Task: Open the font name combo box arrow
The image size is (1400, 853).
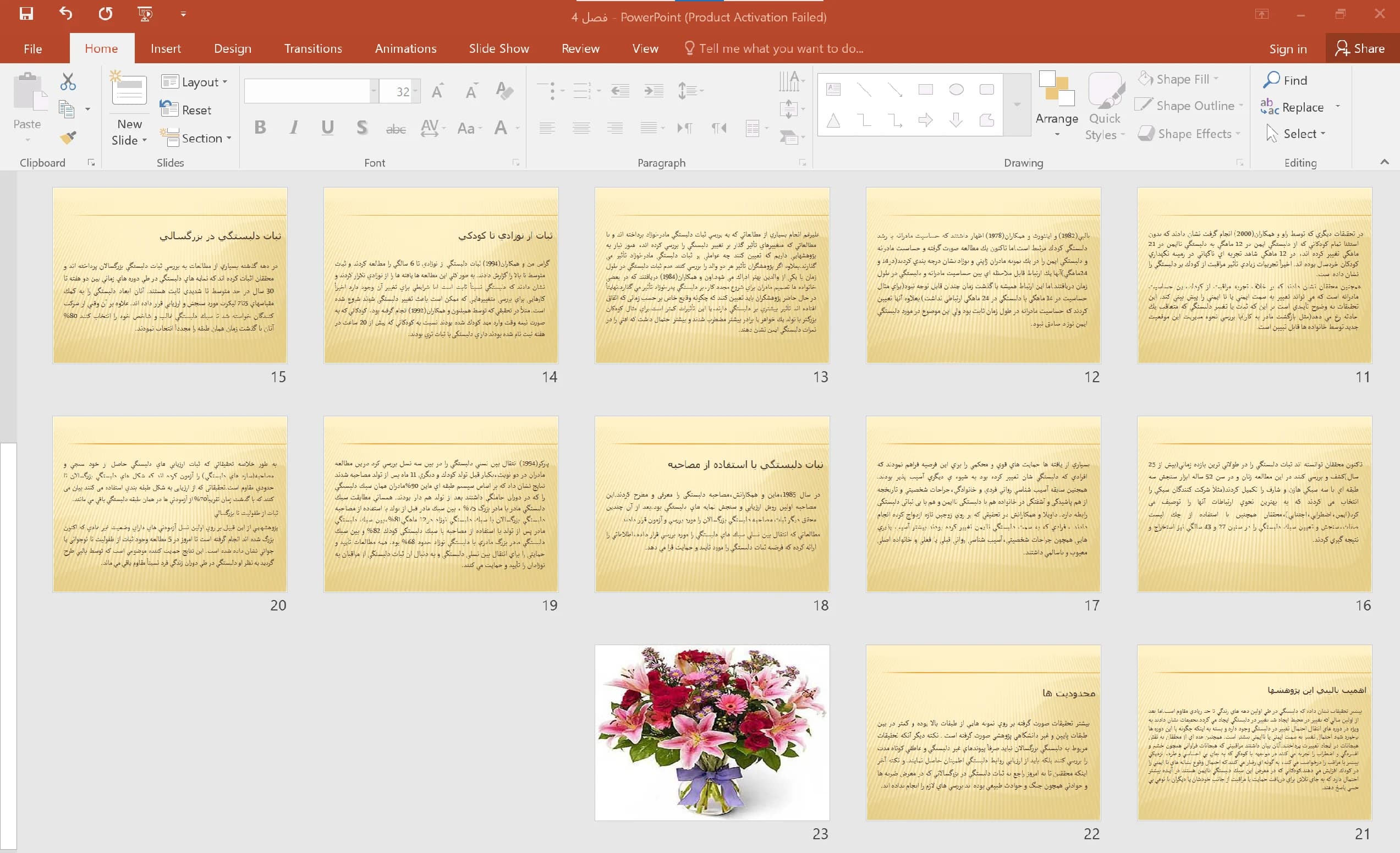Action: pyautogui.click(x=374, y=91)
